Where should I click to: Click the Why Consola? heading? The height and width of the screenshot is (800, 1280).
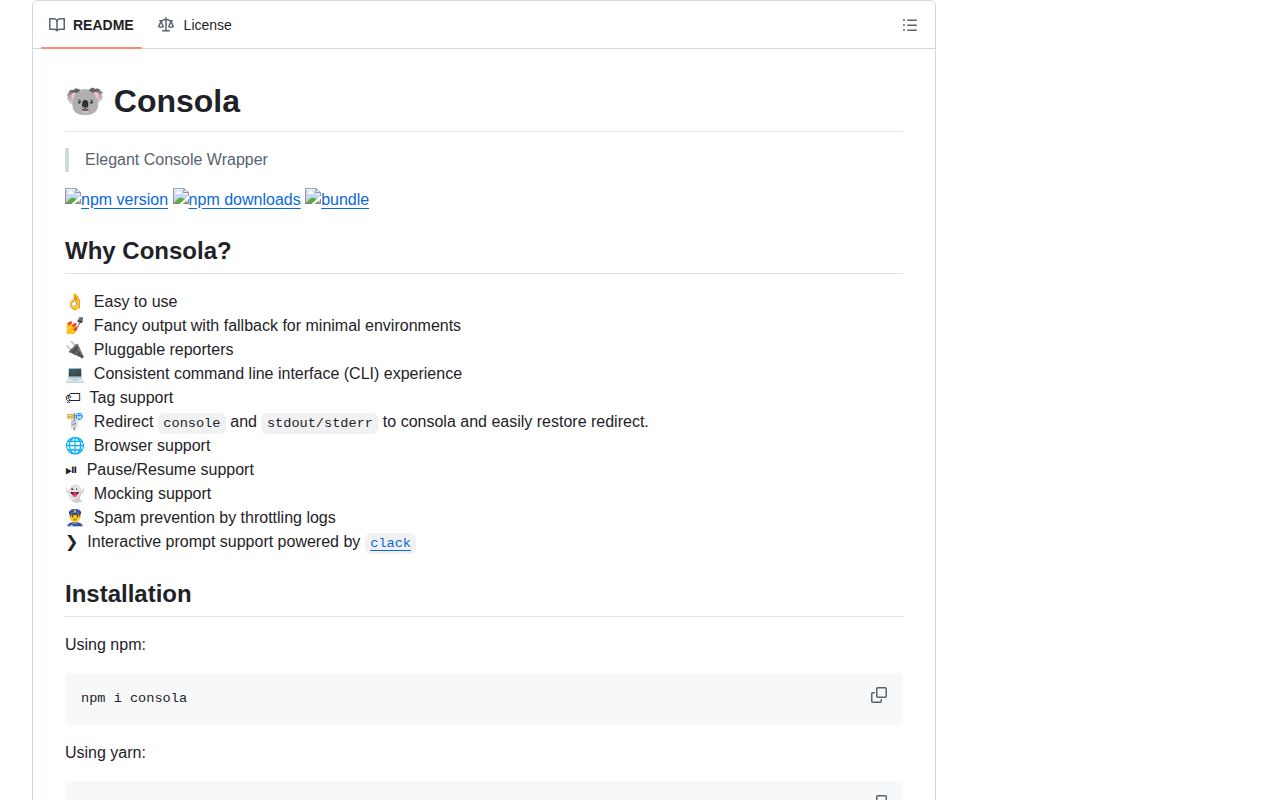(148, 250)
